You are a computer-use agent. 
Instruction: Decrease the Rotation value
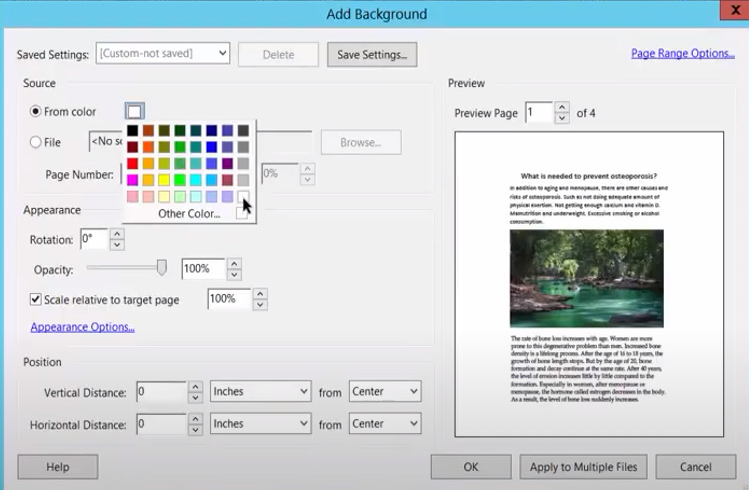(x=117, y=245)
